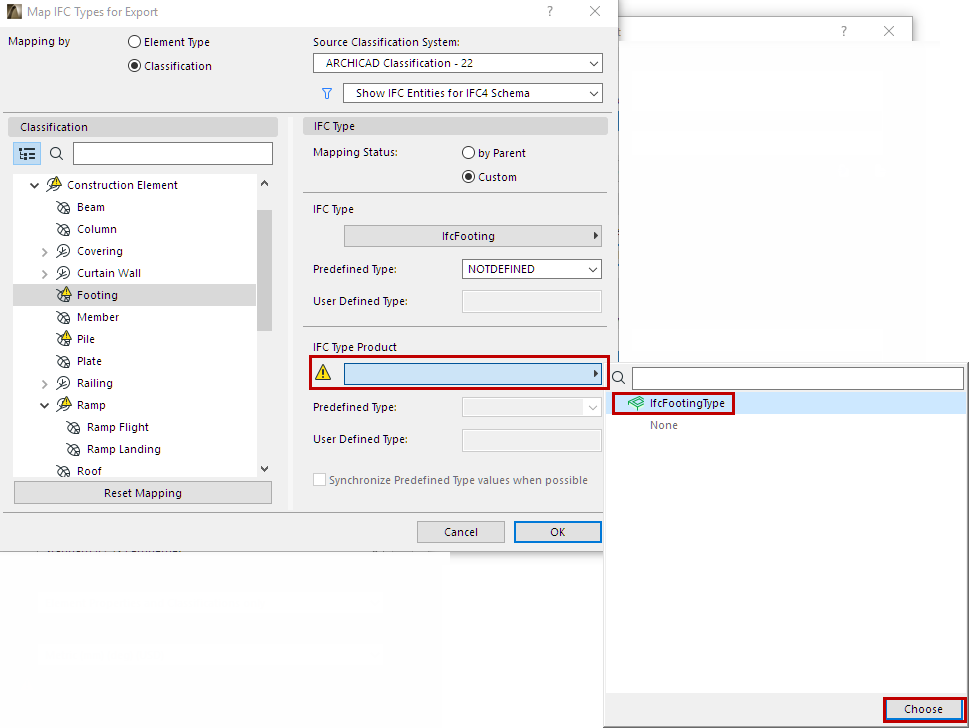Click the Member classification icon
970x728 pixels.
[x=63, y=317]
